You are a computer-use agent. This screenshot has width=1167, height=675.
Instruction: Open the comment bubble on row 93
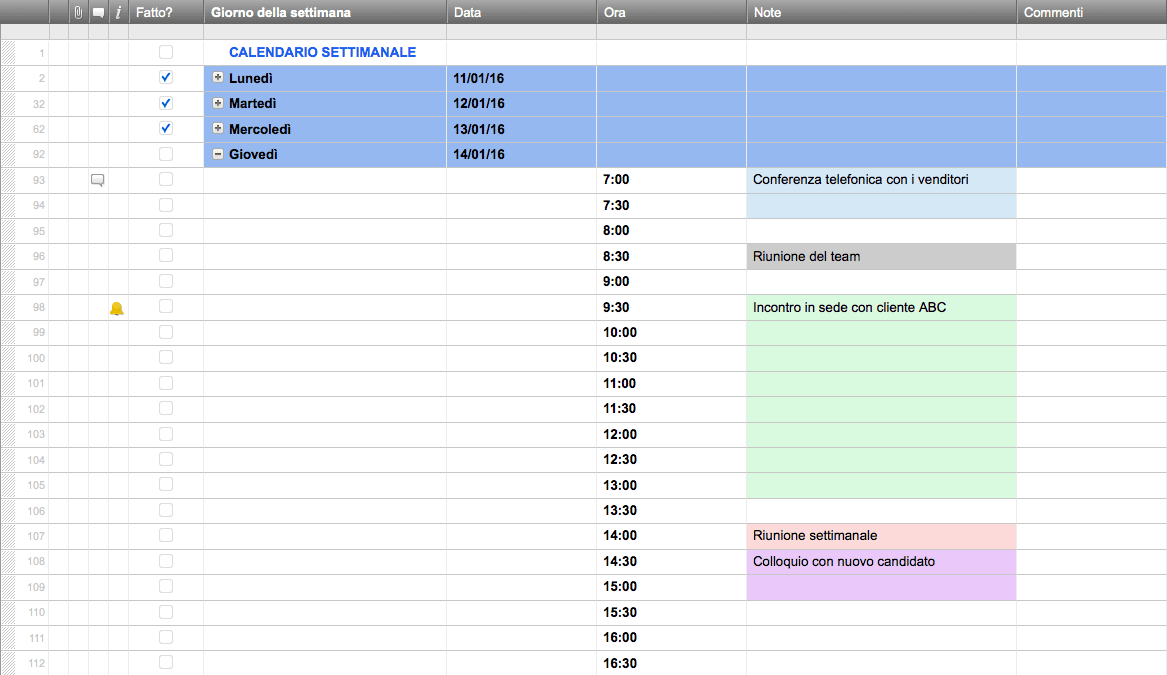point(97,180)
